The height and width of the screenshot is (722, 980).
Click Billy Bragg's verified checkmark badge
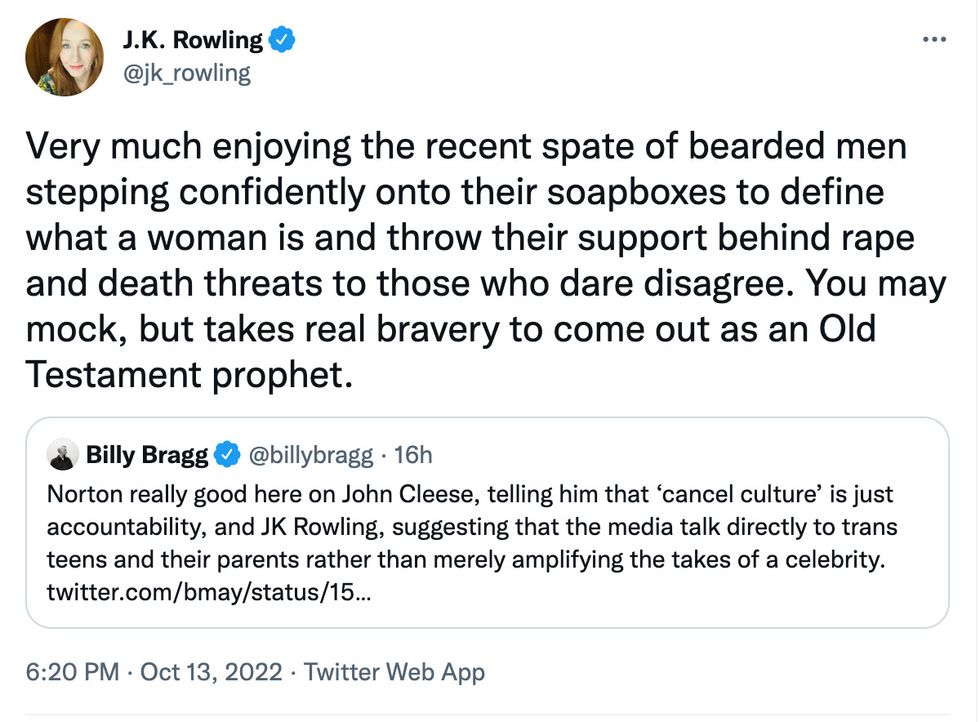coord(228,456)
